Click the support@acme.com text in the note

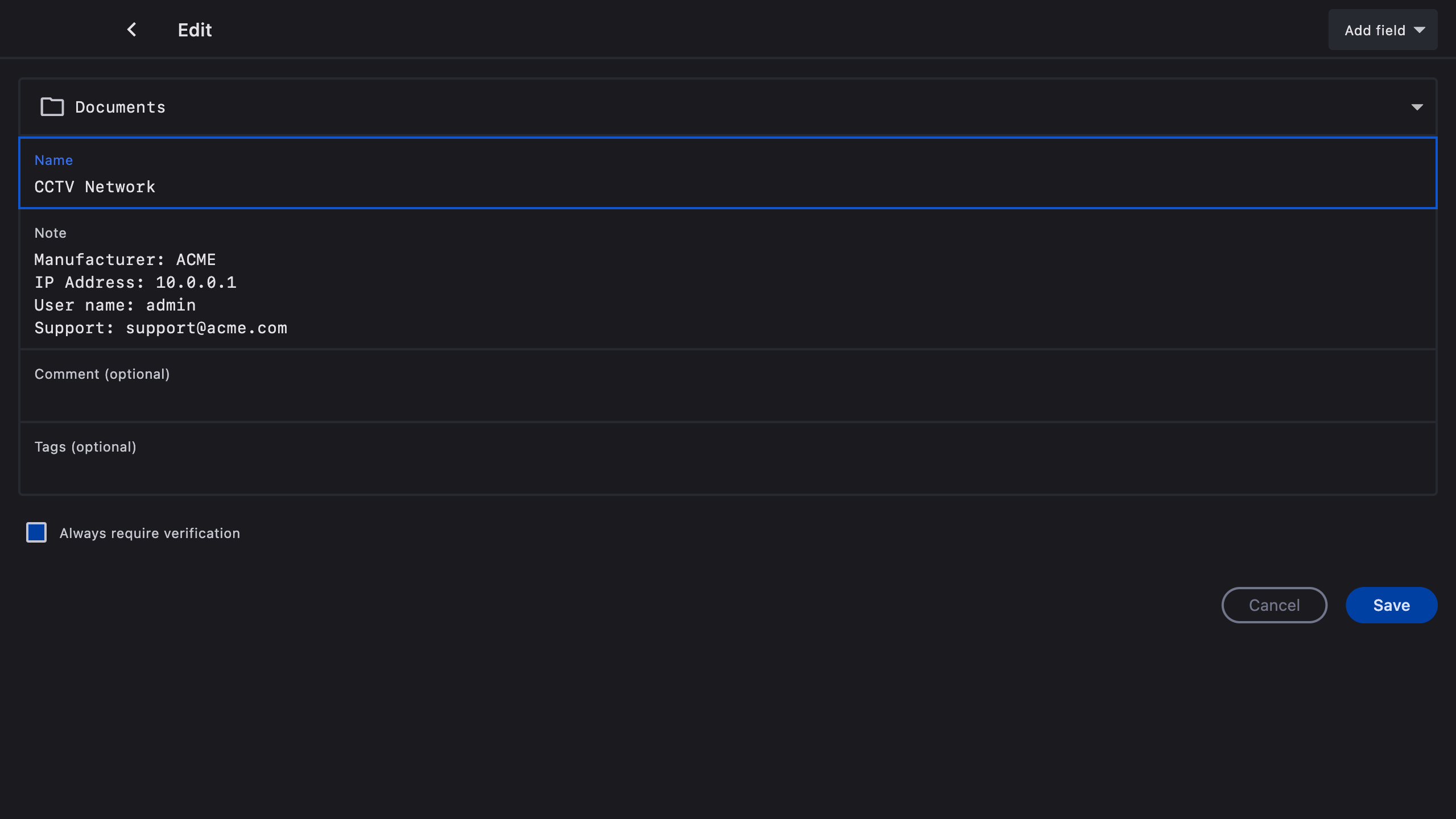coord(206,328)
